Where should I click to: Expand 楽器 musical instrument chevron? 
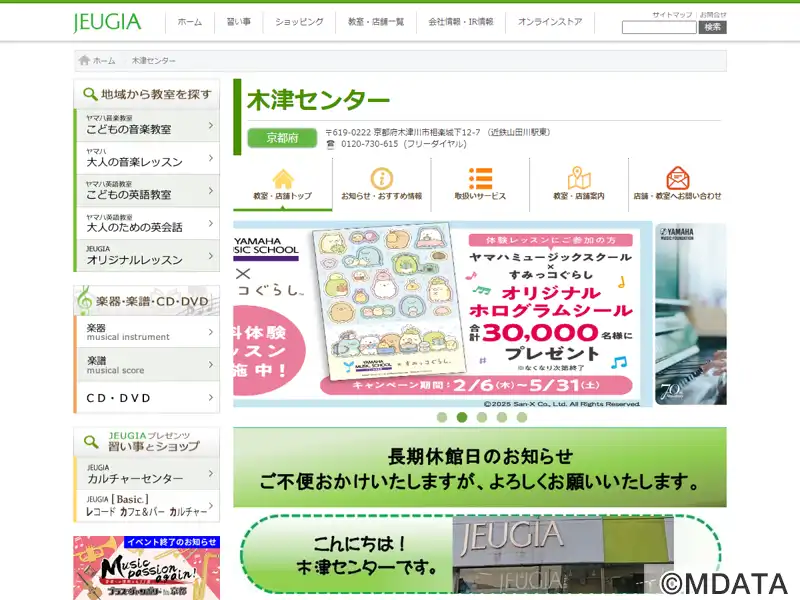click(x=211, y=332)
